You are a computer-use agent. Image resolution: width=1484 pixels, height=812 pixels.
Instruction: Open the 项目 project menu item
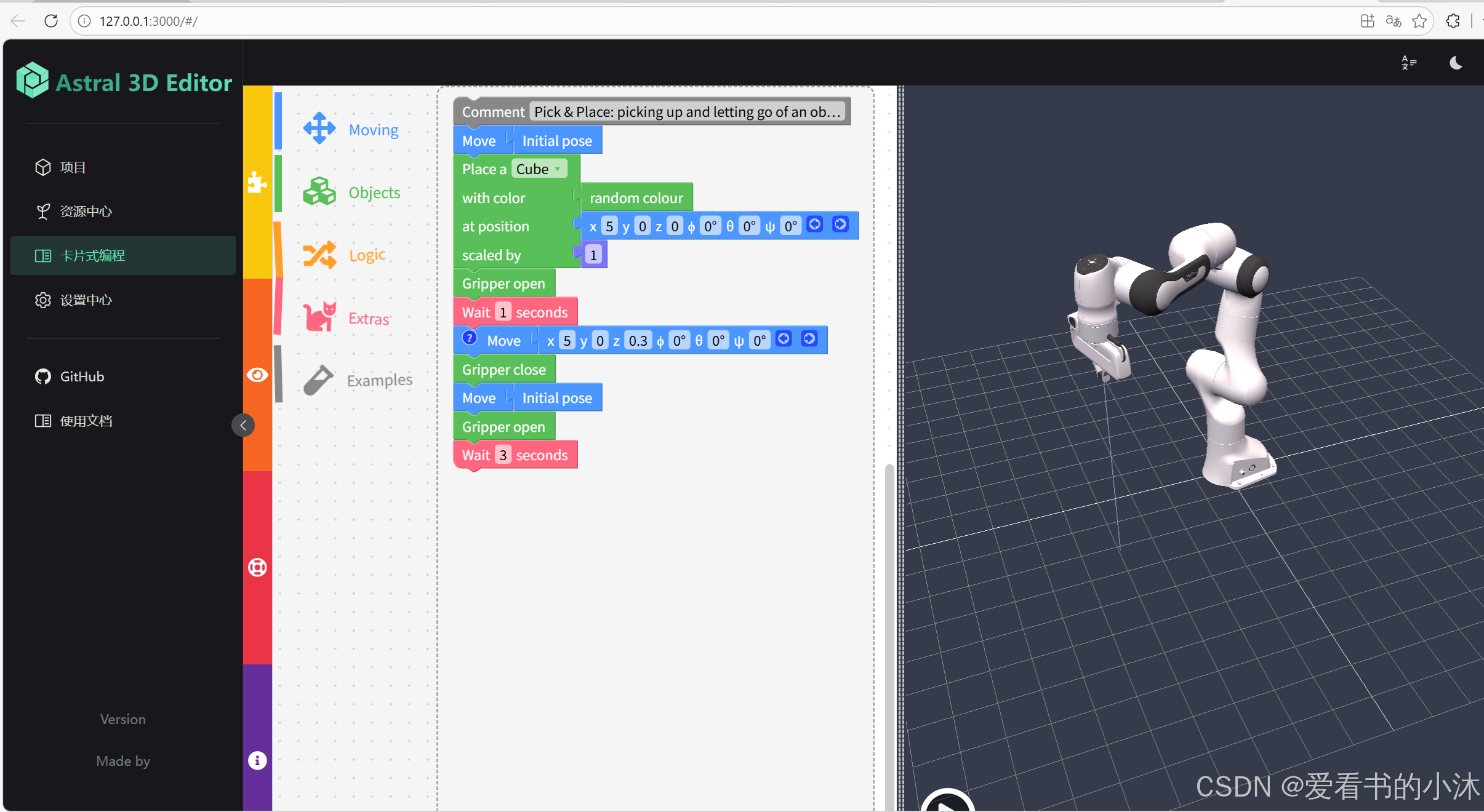122,167
